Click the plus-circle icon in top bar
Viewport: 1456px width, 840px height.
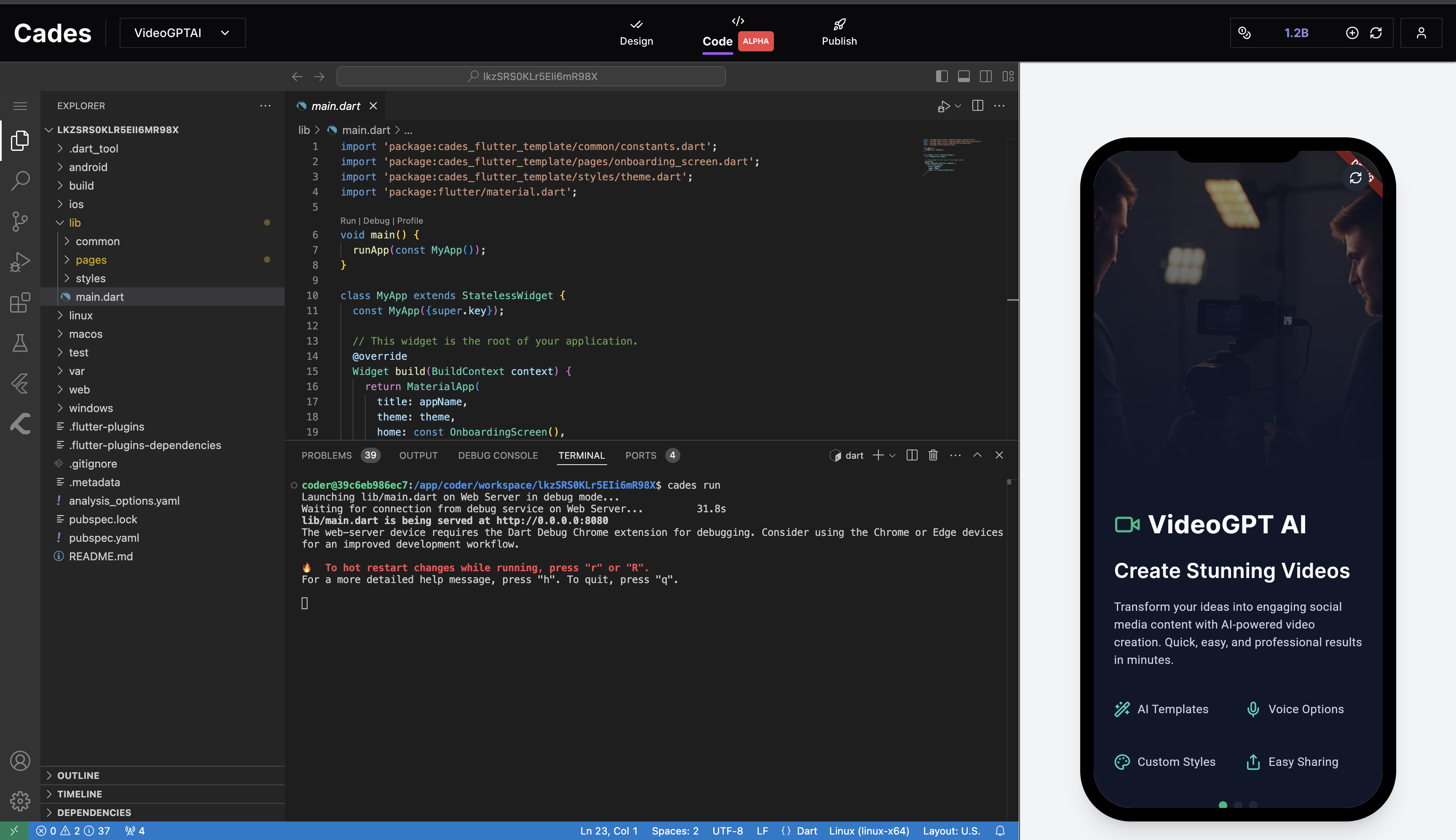click(1352, 33)
